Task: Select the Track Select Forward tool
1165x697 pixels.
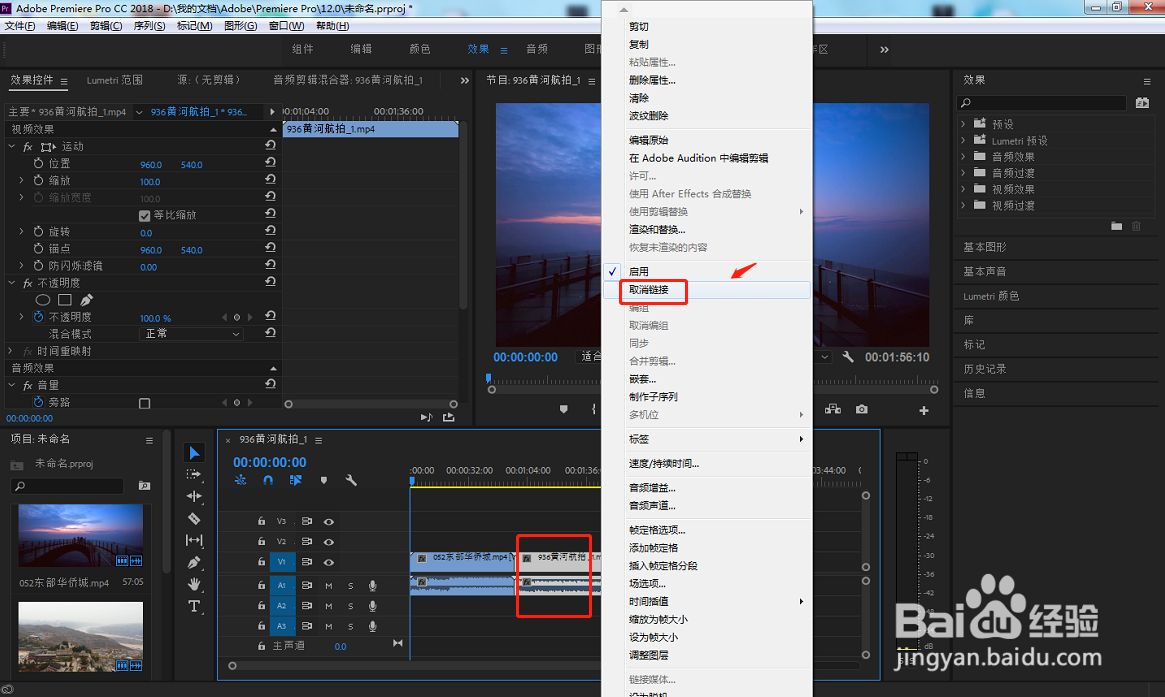Action: point(194,474)
